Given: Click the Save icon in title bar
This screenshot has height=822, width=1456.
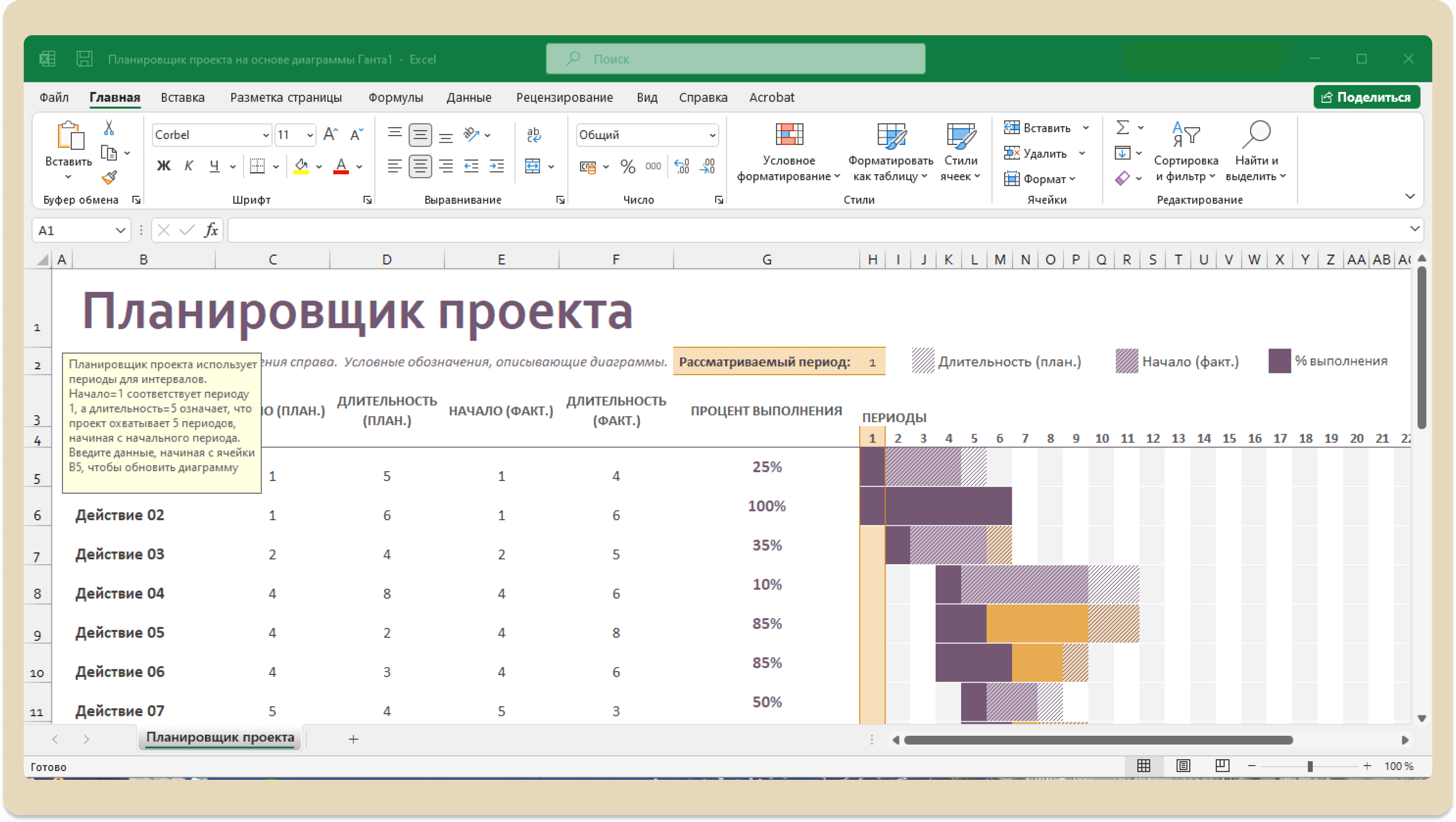Looking at the screenshot, I should (x=84, y=59).
